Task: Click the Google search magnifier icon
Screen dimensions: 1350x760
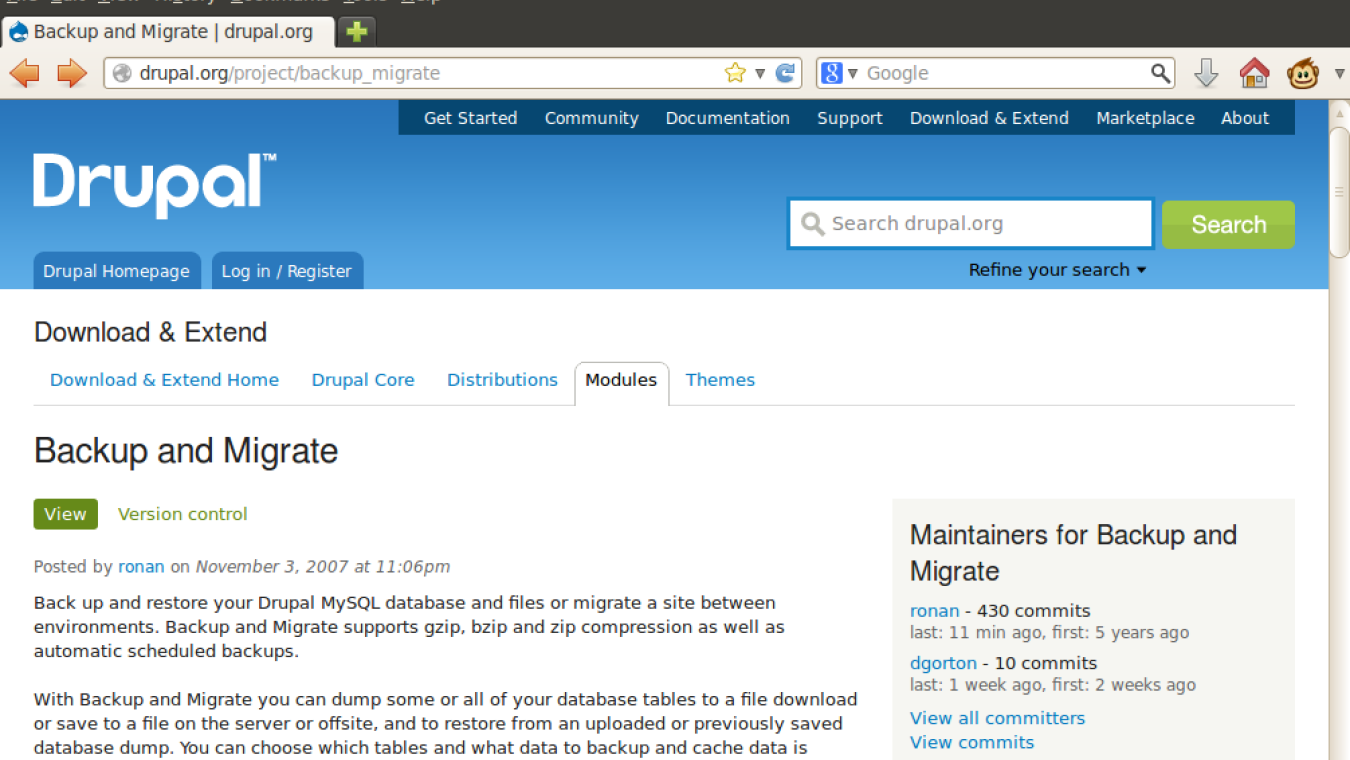Action: (x=1160, y=73)
